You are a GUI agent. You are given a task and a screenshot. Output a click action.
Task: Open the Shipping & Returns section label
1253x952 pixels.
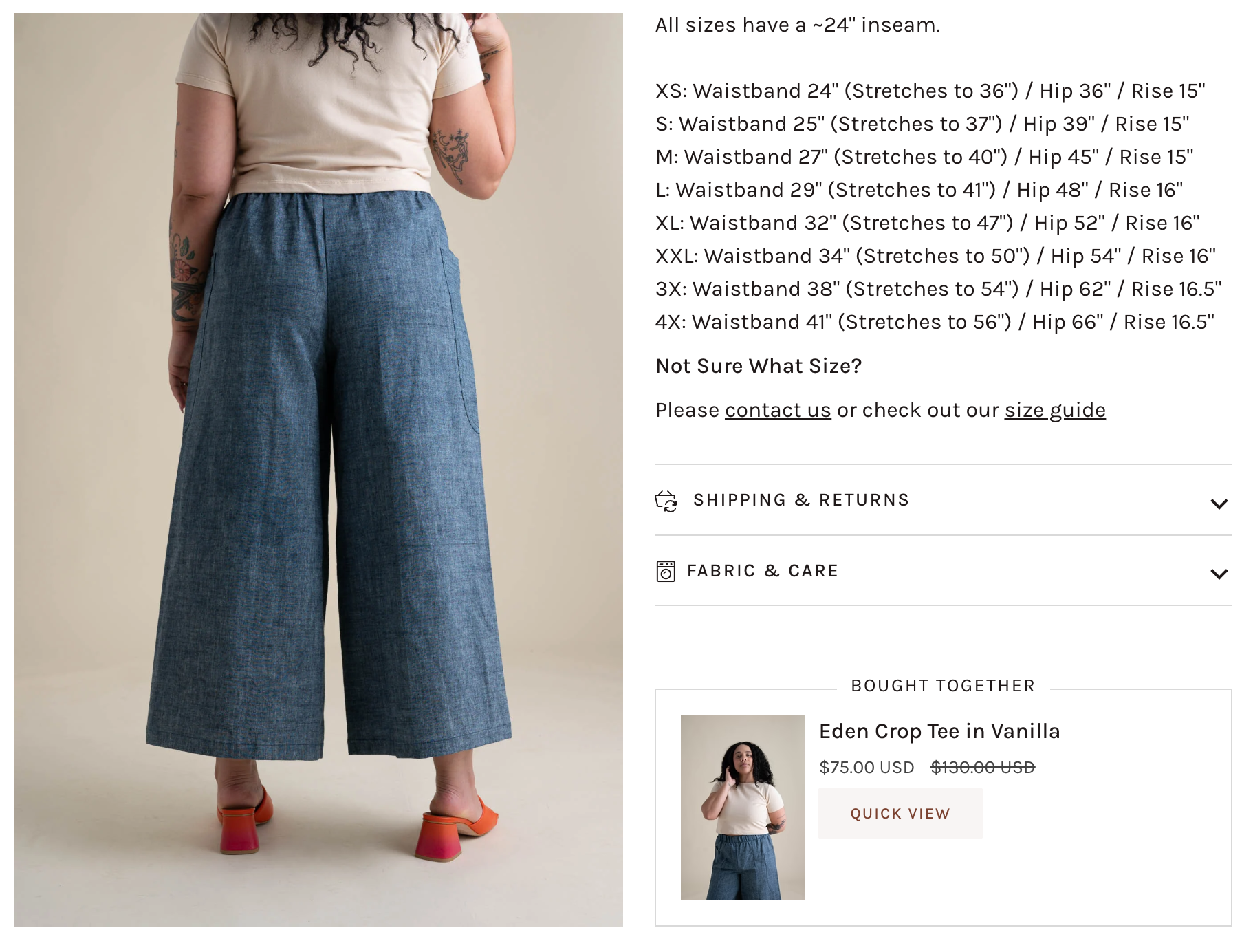click(801, 500)
